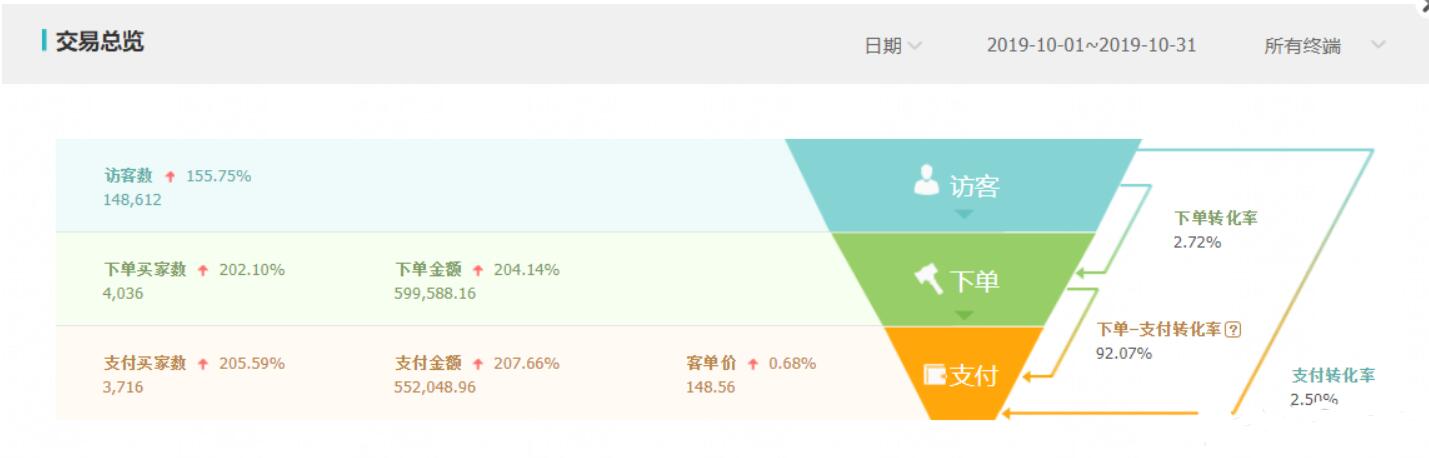Screen dimensions: 1429x458
Task: Click the visitor person icon in funnel
Action: [927, 180]
